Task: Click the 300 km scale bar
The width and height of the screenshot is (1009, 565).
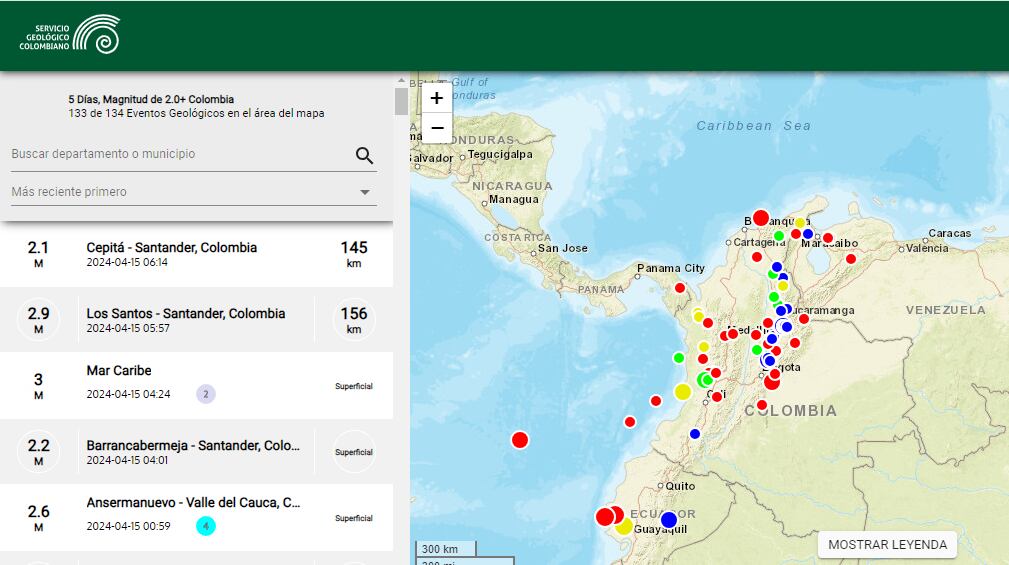Action: [447, 549]
